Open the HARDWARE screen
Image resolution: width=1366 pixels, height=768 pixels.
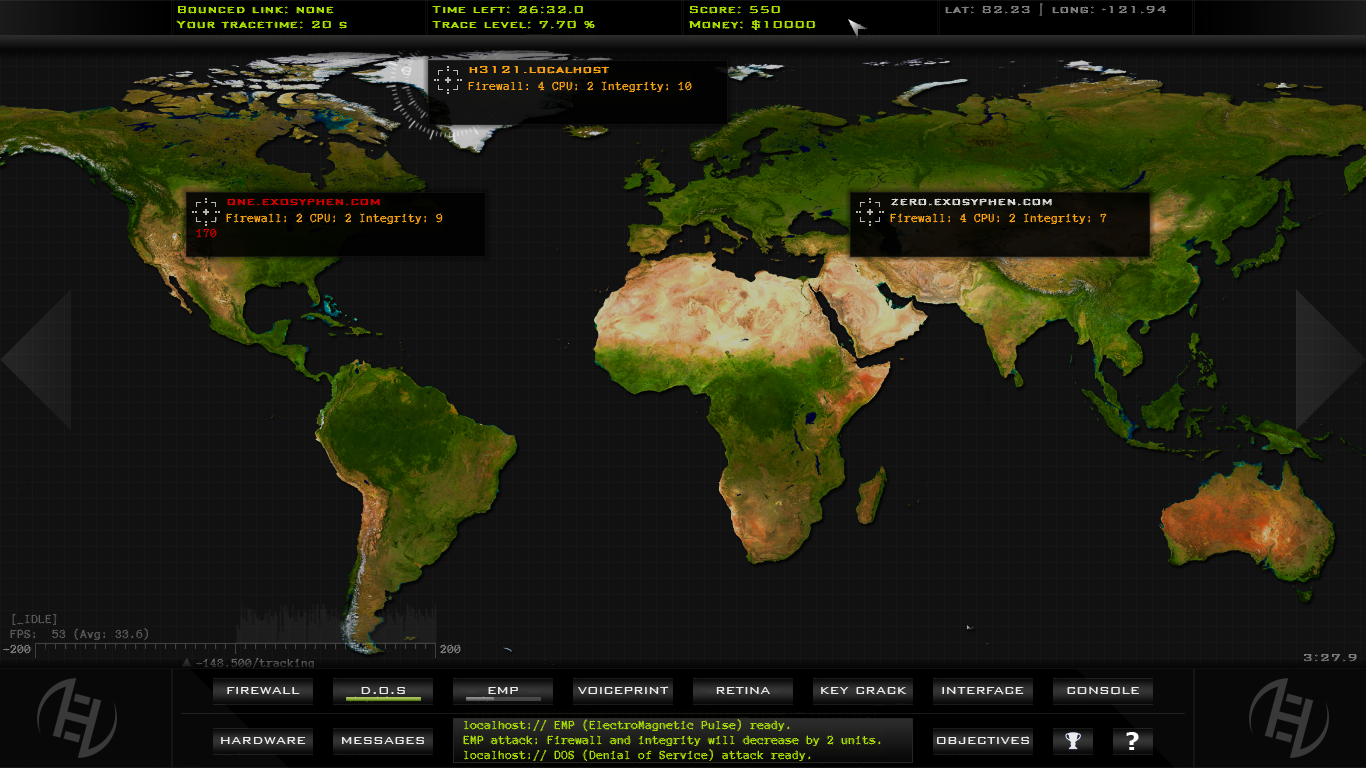click(x=262, y=740)
